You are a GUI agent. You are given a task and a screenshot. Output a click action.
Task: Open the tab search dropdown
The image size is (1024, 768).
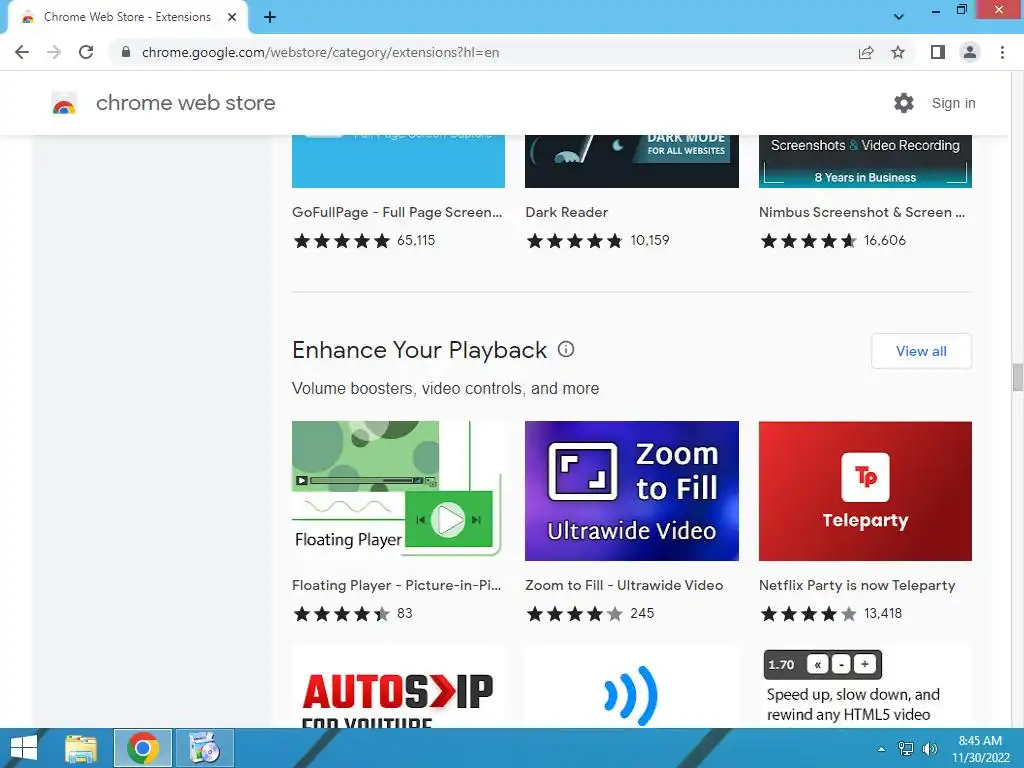point(899,17)
